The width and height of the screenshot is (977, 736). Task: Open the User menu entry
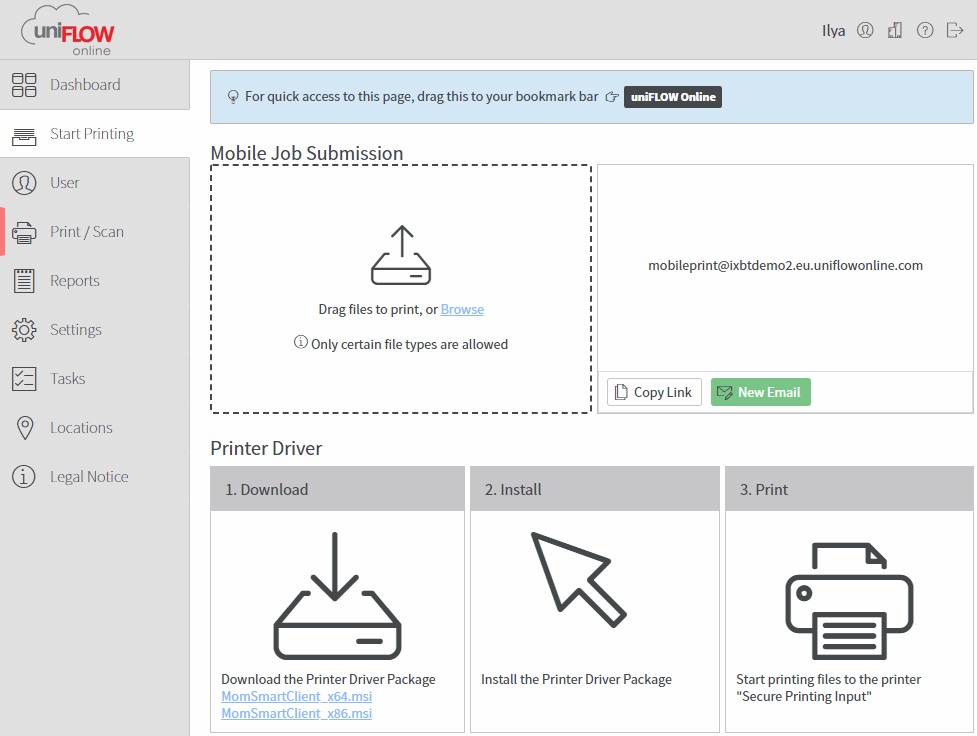pyautogui.click(x=95, y=183)
